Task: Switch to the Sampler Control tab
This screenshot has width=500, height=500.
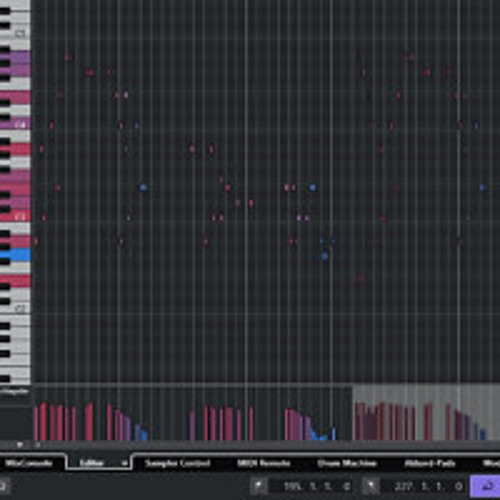Action: pos(177,463)
